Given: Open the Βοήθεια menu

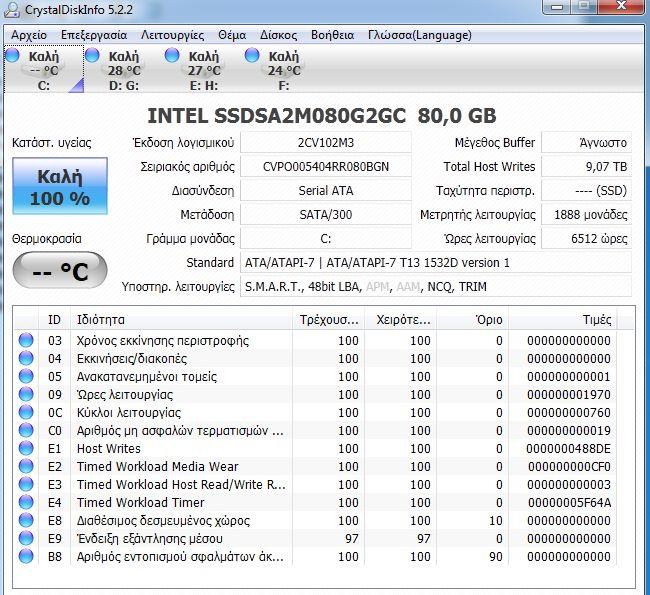Looking at the screenshot, I should pyautogui.click(x=332, y=35).
